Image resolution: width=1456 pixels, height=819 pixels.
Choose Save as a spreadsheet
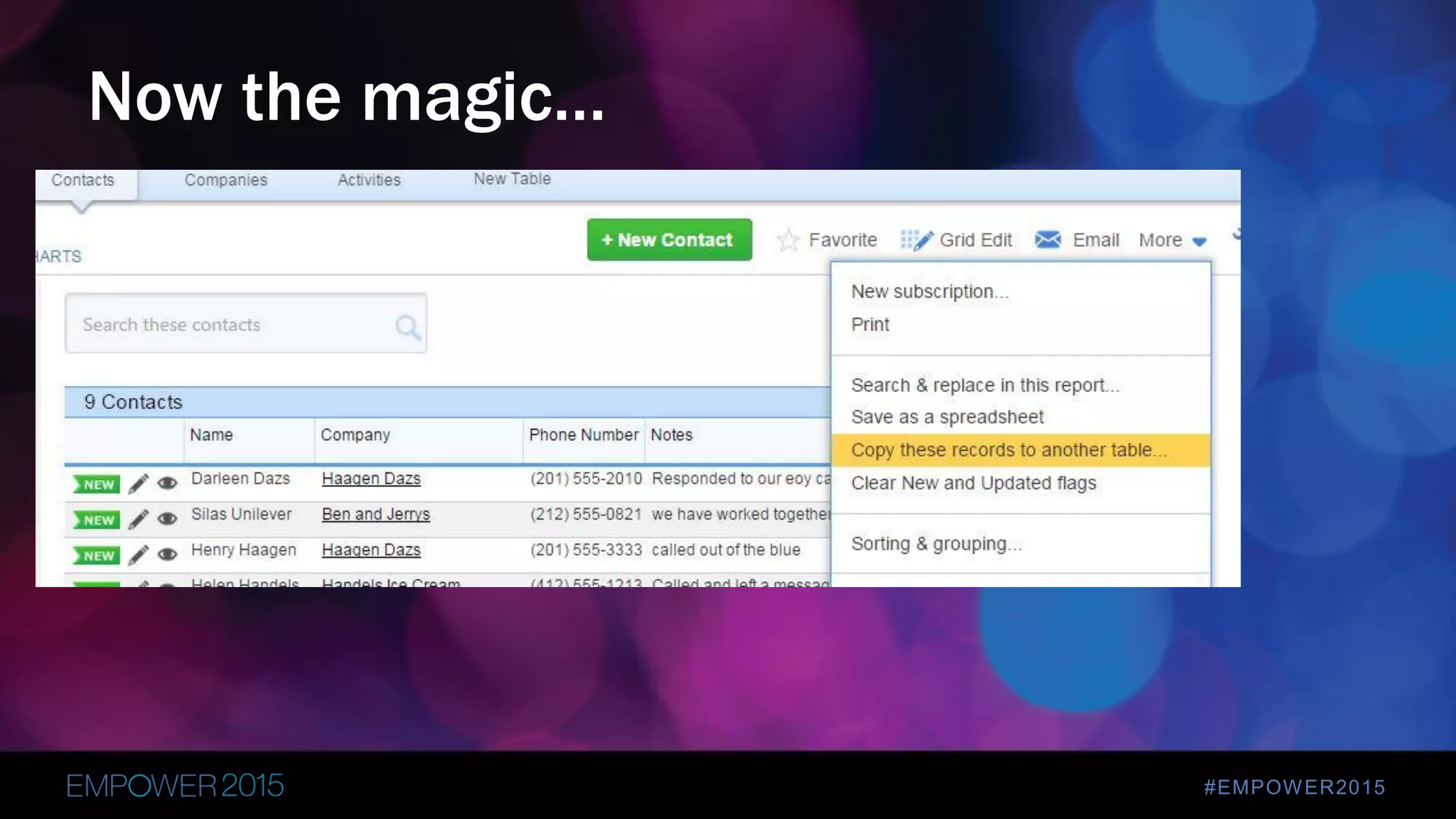coord(948,417)
